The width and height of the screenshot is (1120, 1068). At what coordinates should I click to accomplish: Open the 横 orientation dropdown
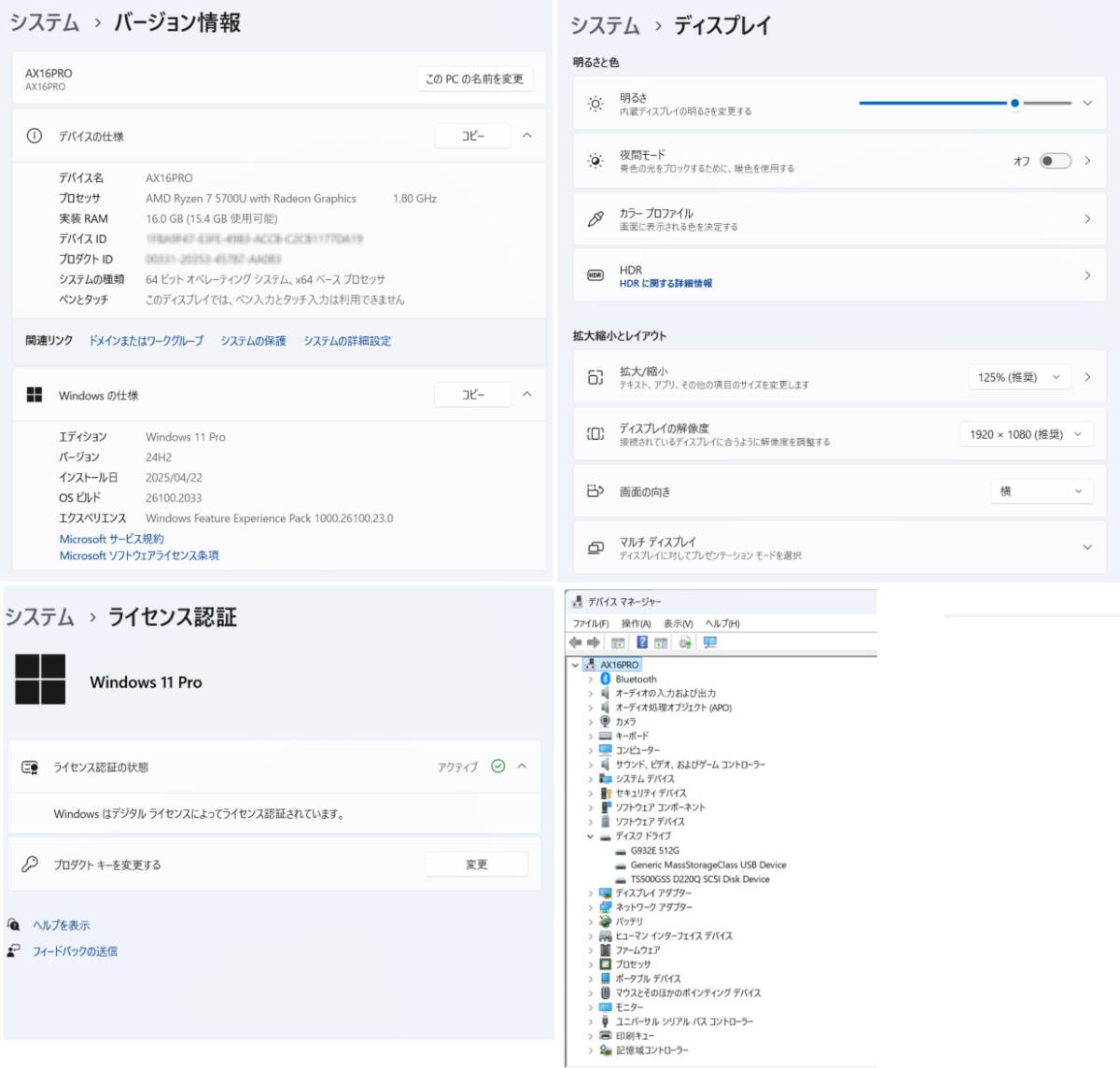[x=1042, y=491]
